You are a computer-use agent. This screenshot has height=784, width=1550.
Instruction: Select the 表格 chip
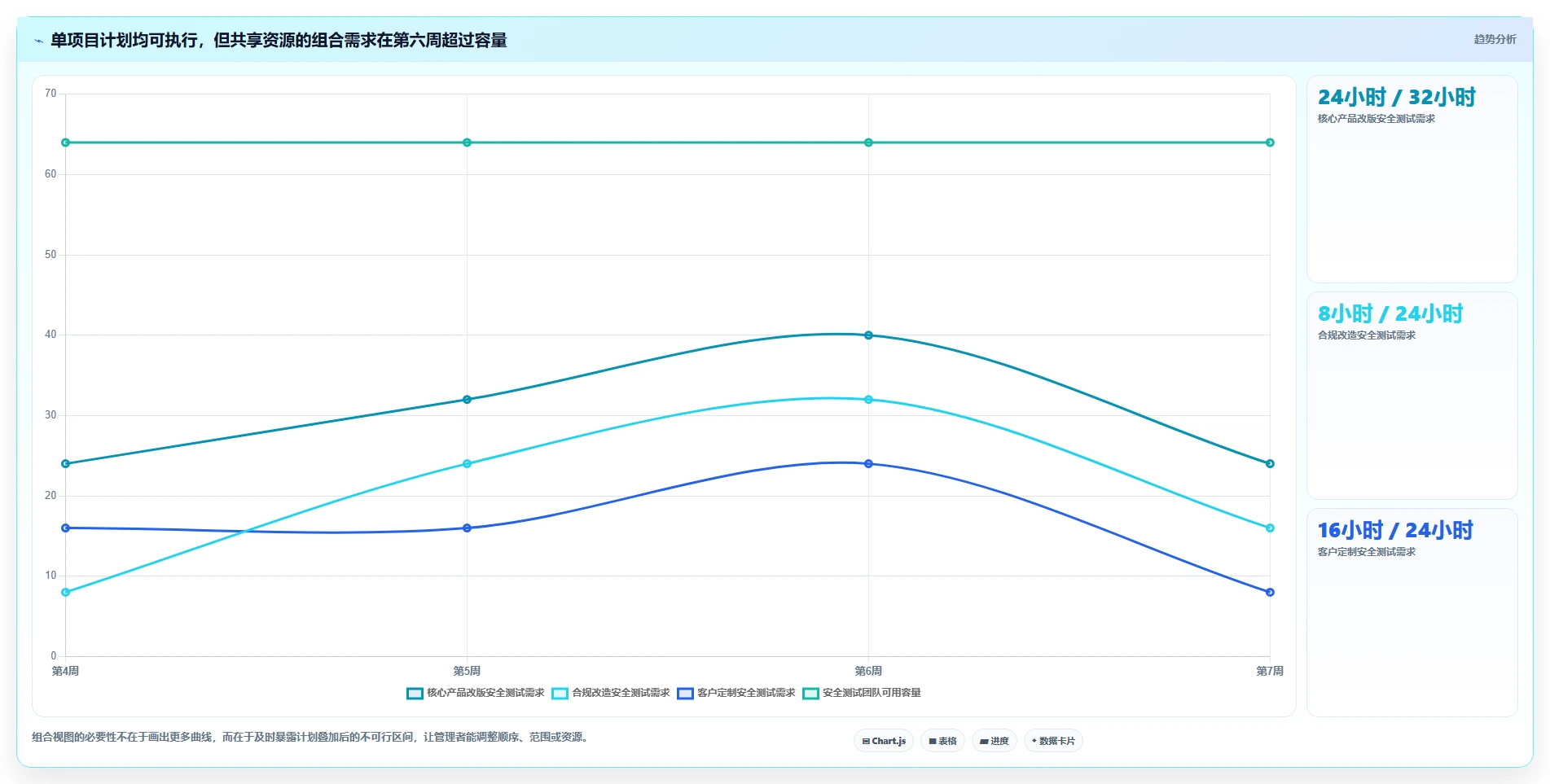click(x=942, y=741)
